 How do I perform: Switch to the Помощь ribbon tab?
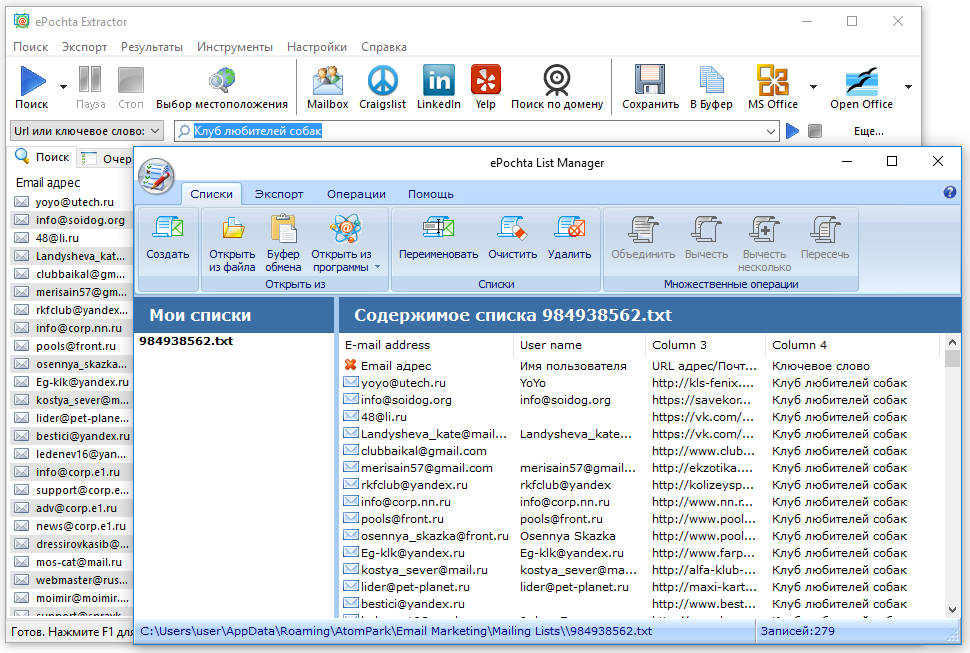tap(431, 194)
